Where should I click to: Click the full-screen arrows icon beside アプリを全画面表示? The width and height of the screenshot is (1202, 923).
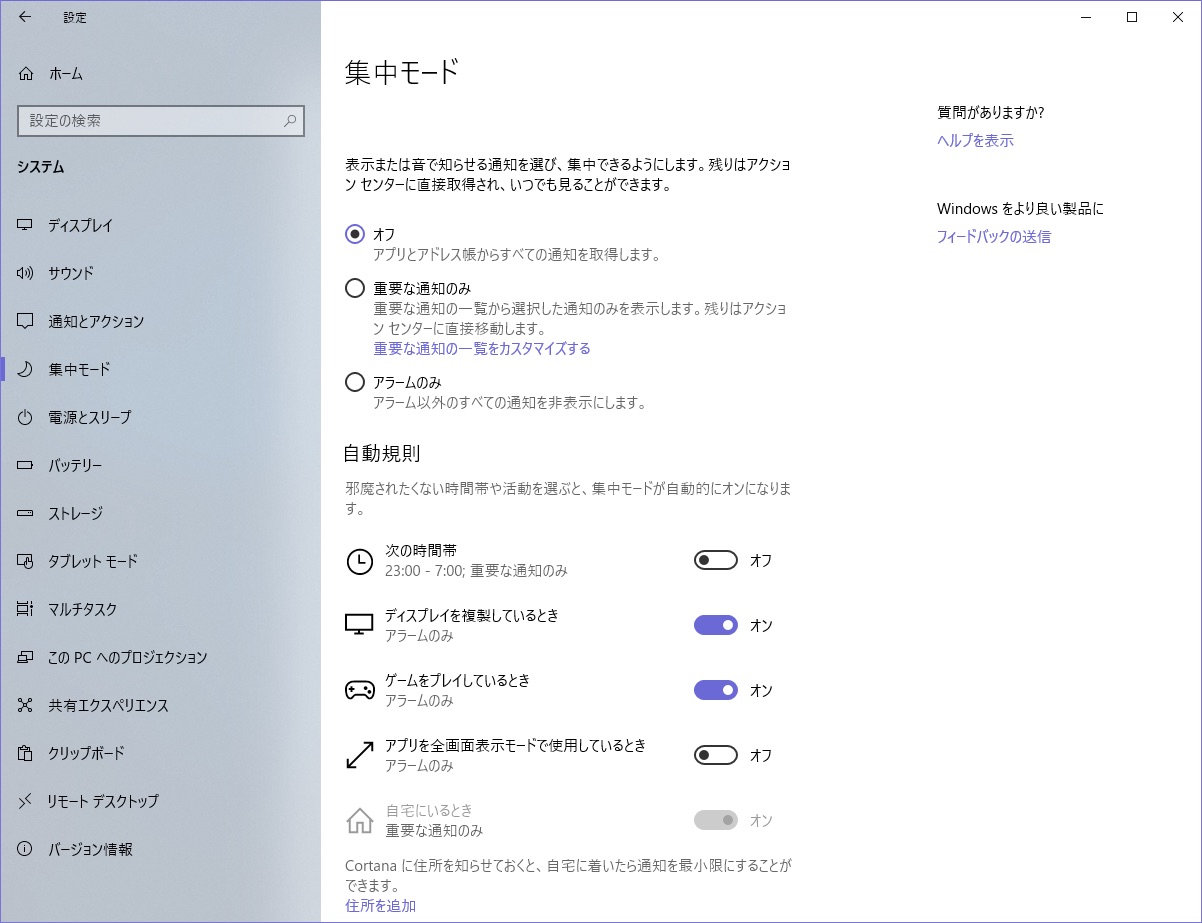coord(359,755)
